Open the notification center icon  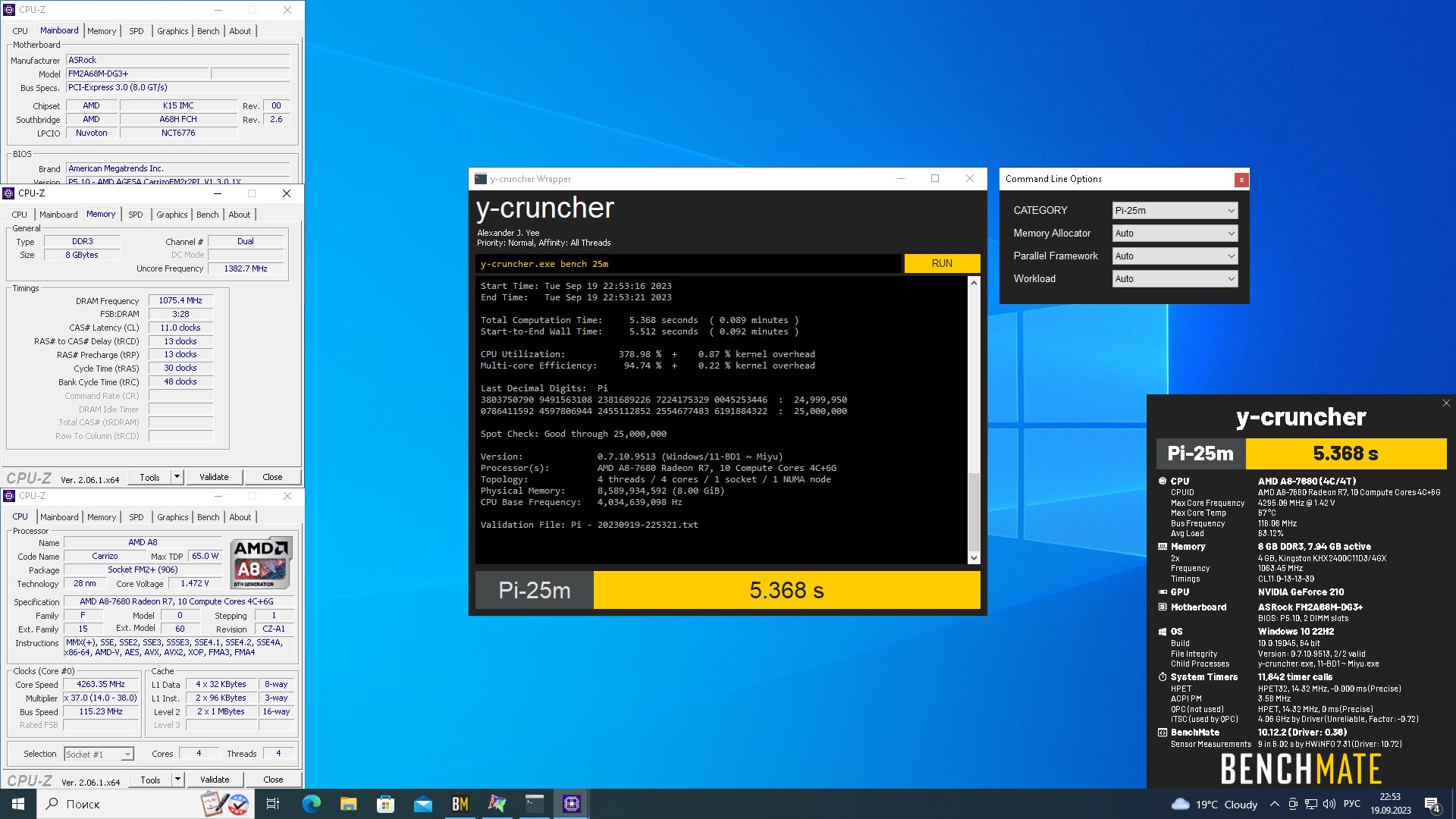pos(1432,804)
